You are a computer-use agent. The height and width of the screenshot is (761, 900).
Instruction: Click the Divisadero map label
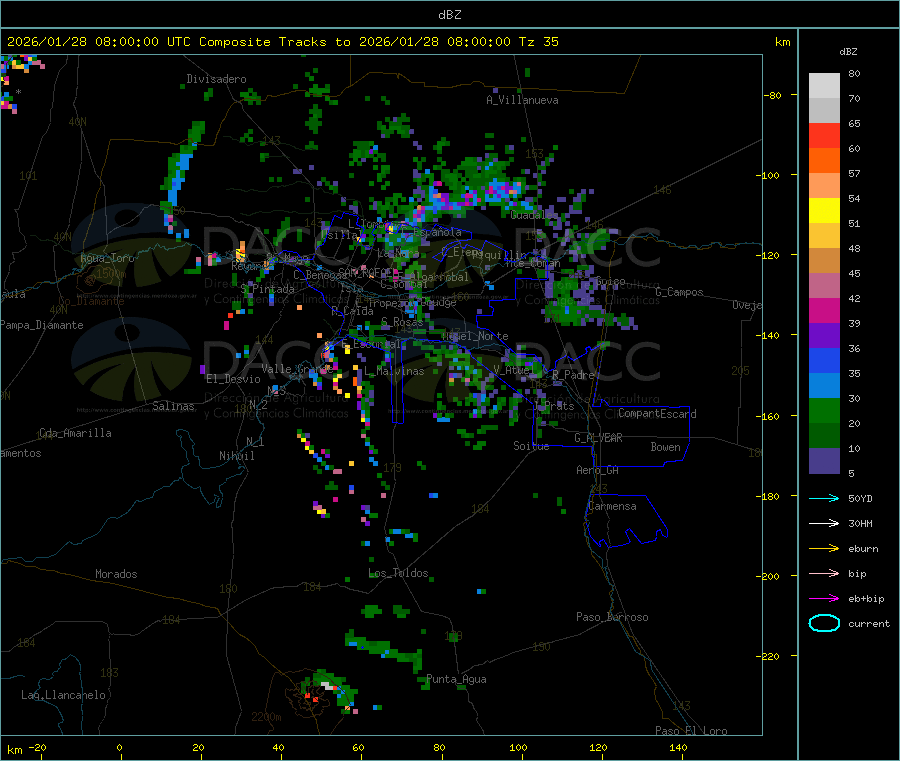pos(216,79)
